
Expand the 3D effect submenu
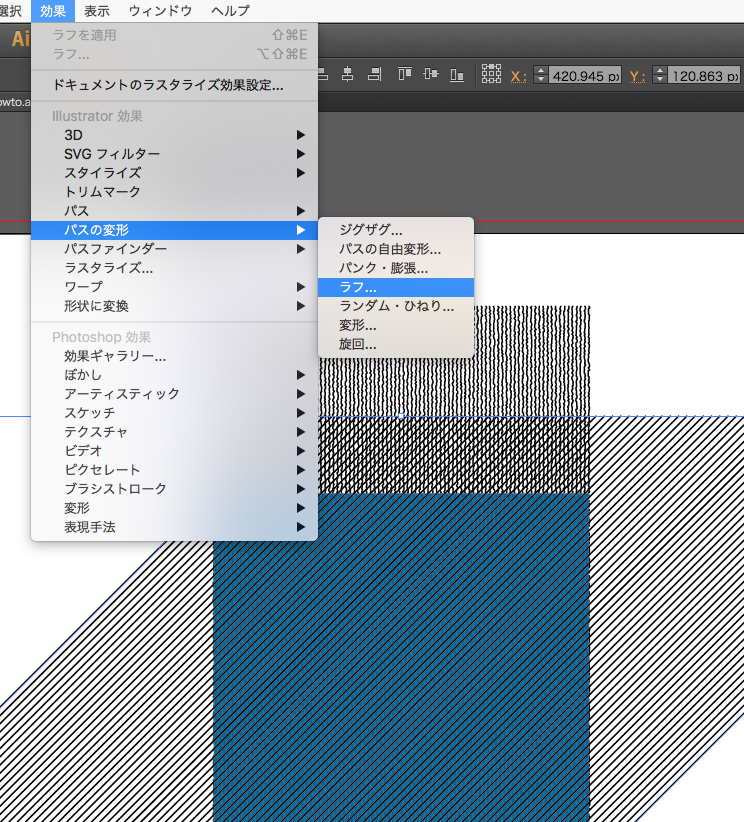[175, 135]
